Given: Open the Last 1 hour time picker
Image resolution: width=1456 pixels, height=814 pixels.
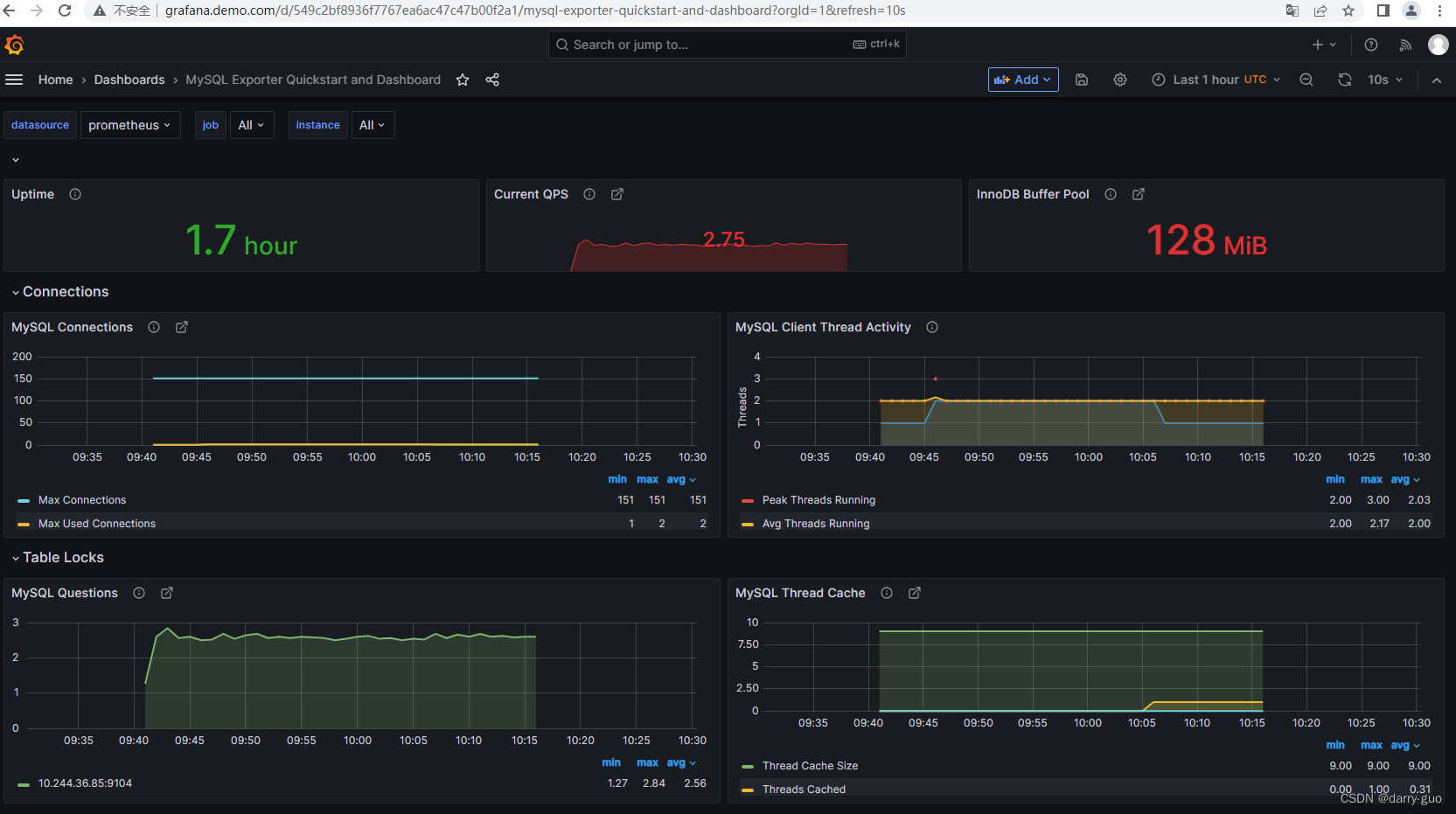Looking at the screenshot, I should (x=1216, y=80).
